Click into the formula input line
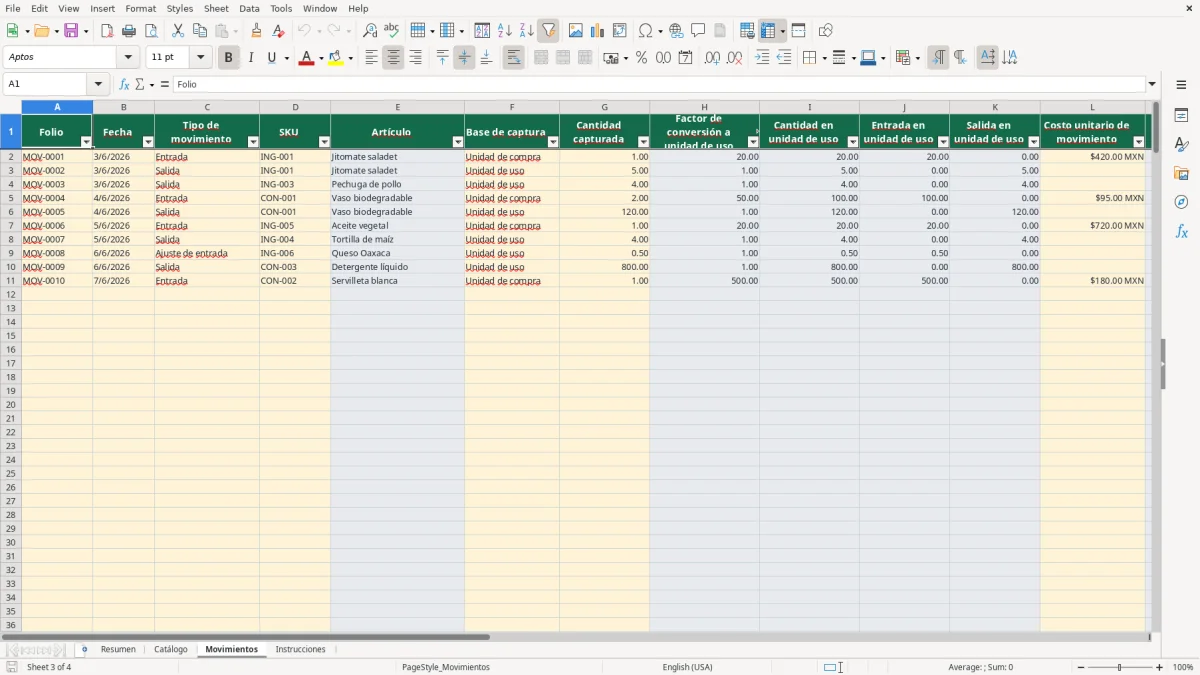The image size is (1200, 675). coord(658,85)
